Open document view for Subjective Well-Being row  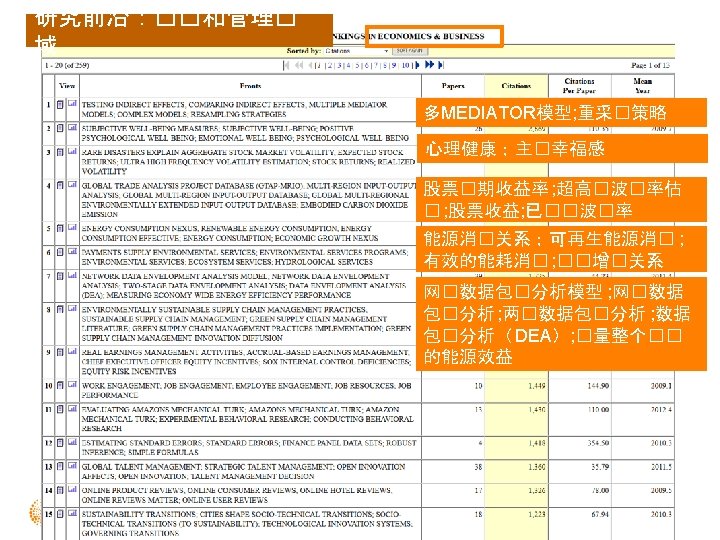click(60, 128)
